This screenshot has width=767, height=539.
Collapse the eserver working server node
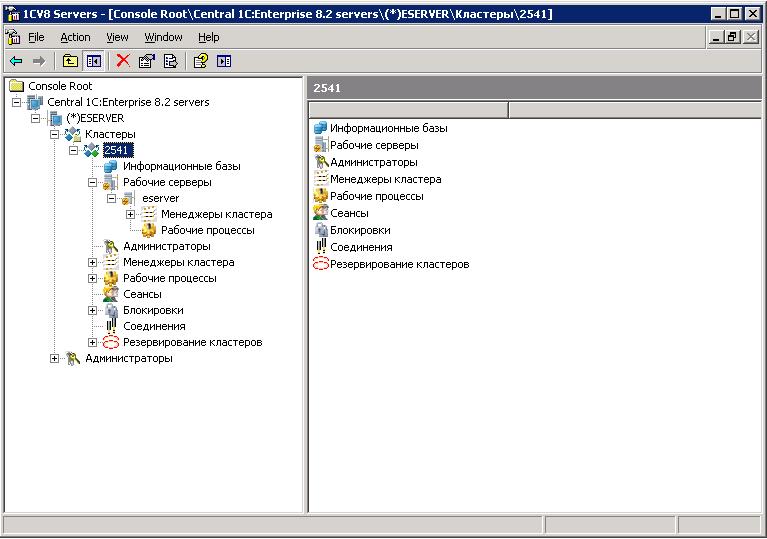pyautogui.click(x=112, y=199)
